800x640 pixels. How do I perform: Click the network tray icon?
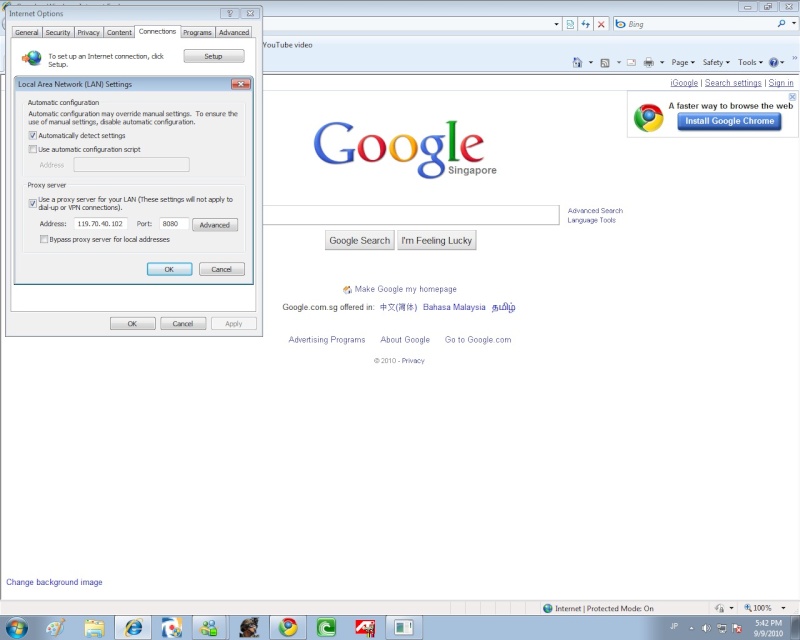721,628
